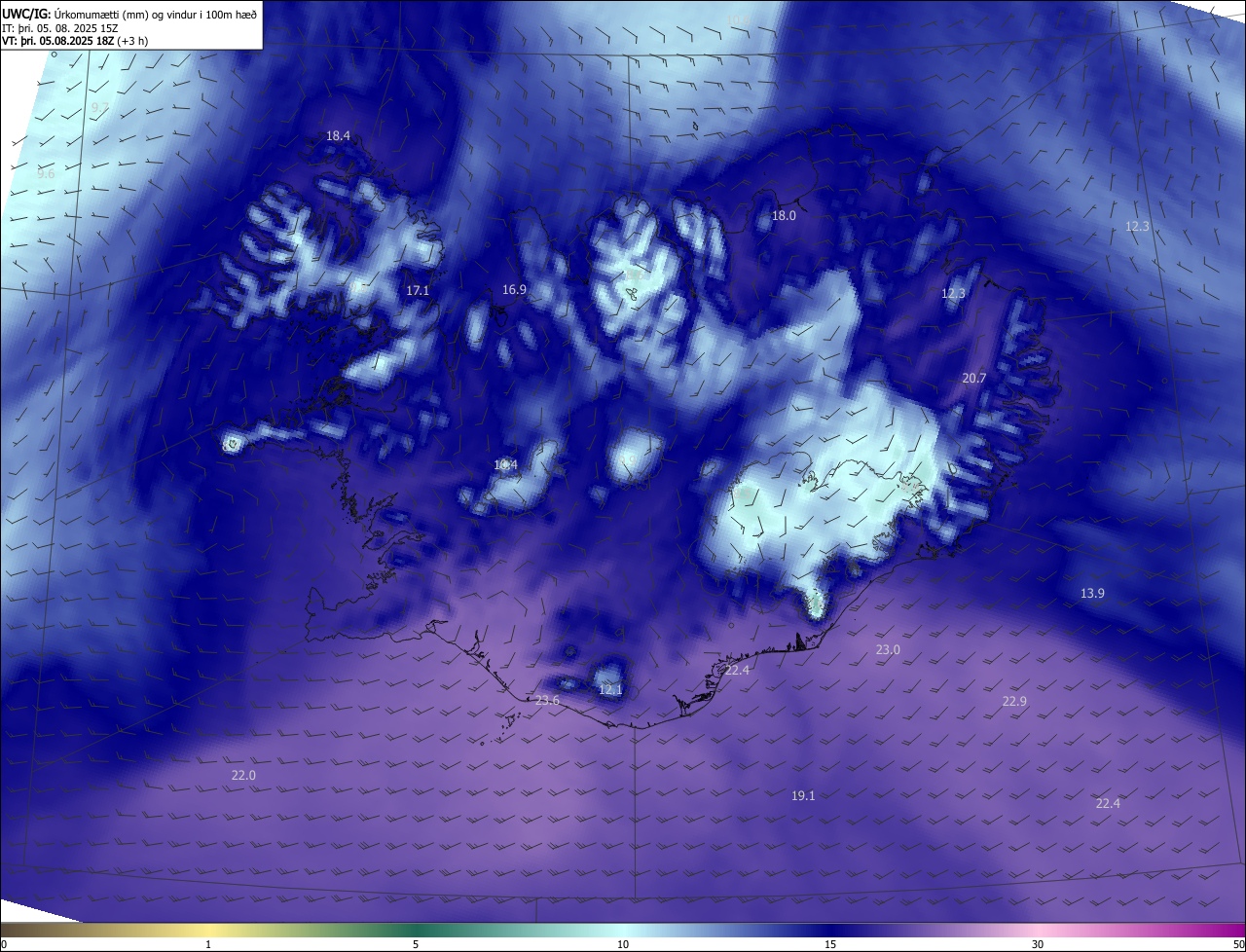This screenshot has width=1246, height=952.
Task: Click the 1 tick on the color scale
Action: 208,944
